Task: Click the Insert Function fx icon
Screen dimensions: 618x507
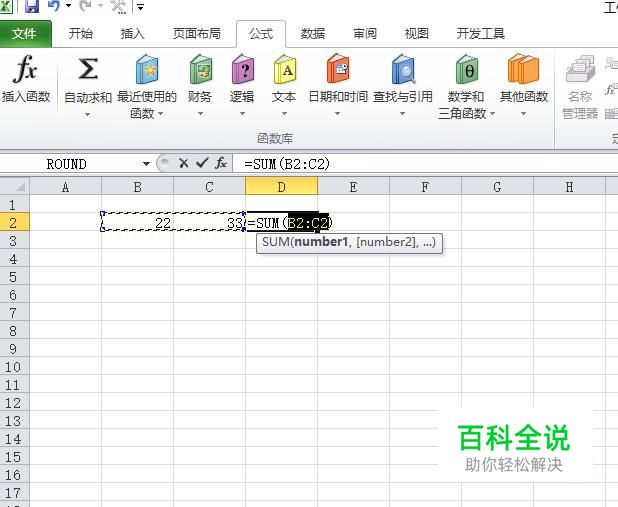Action: (x=25, y=69)
